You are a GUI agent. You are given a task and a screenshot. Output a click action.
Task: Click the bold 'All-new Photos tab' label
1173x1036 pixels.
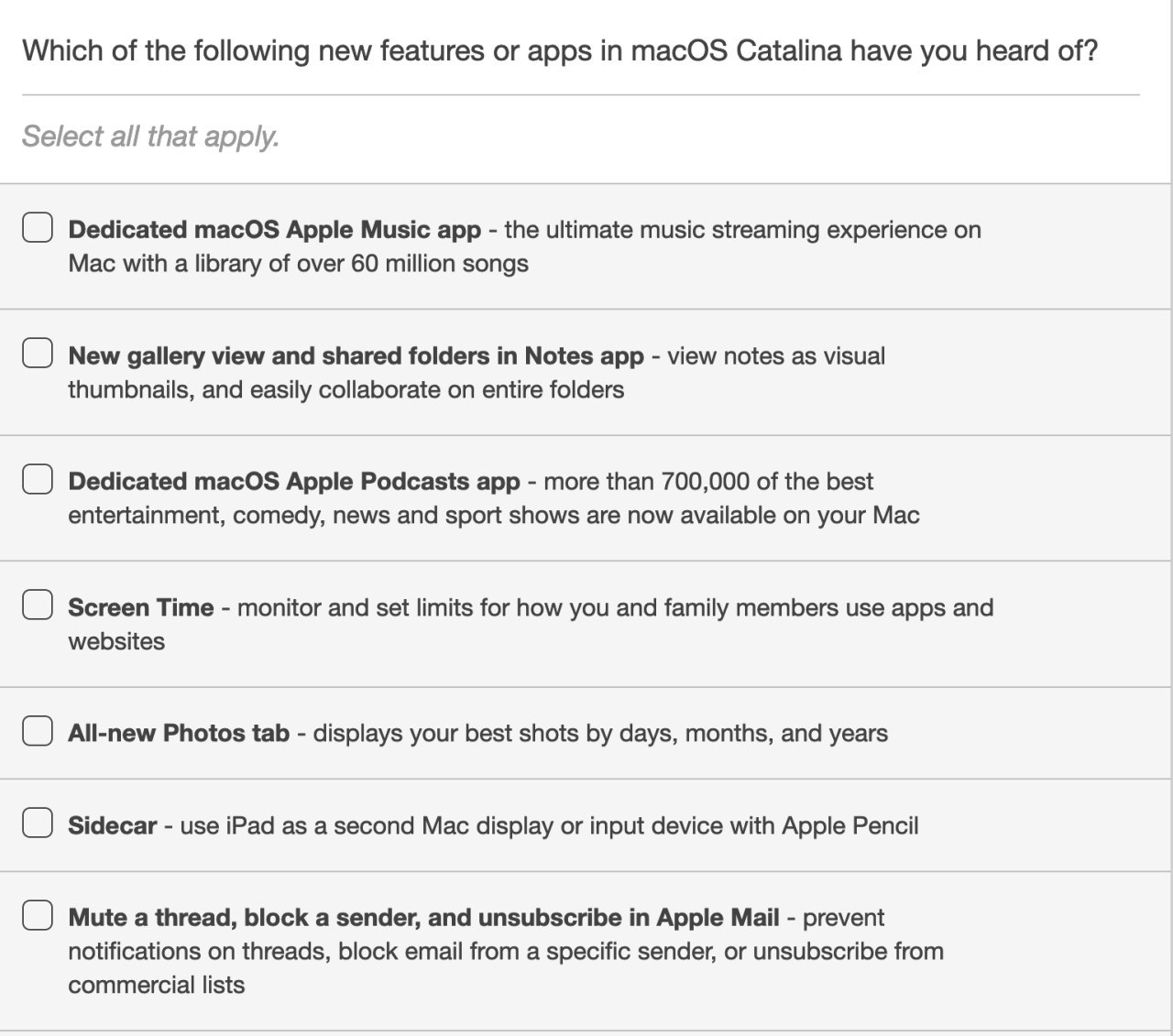(x=179, y=733)
